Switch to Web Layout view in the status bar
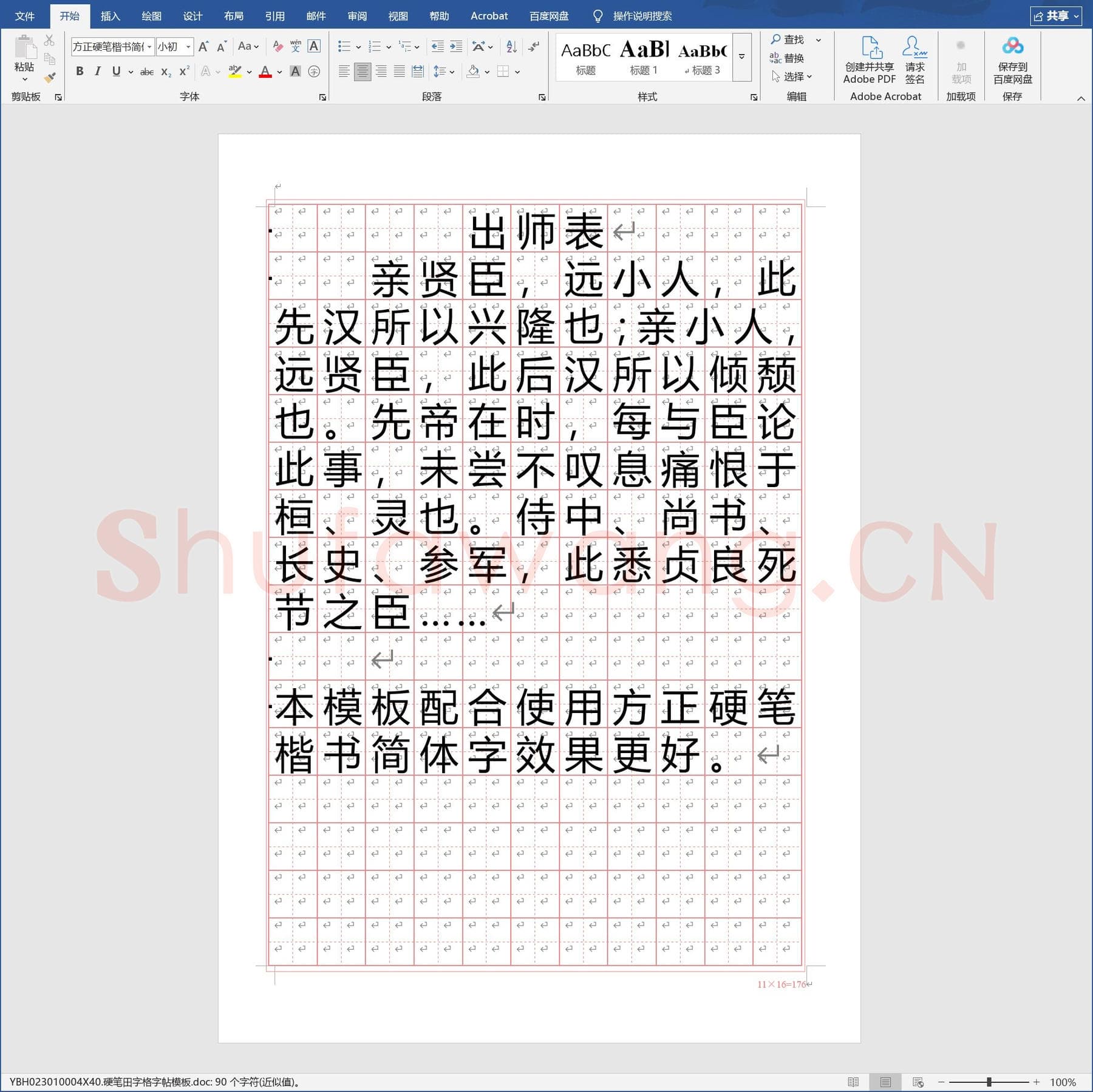This screenshot has height=1092, width=1093. click(x=918, y=1082)
